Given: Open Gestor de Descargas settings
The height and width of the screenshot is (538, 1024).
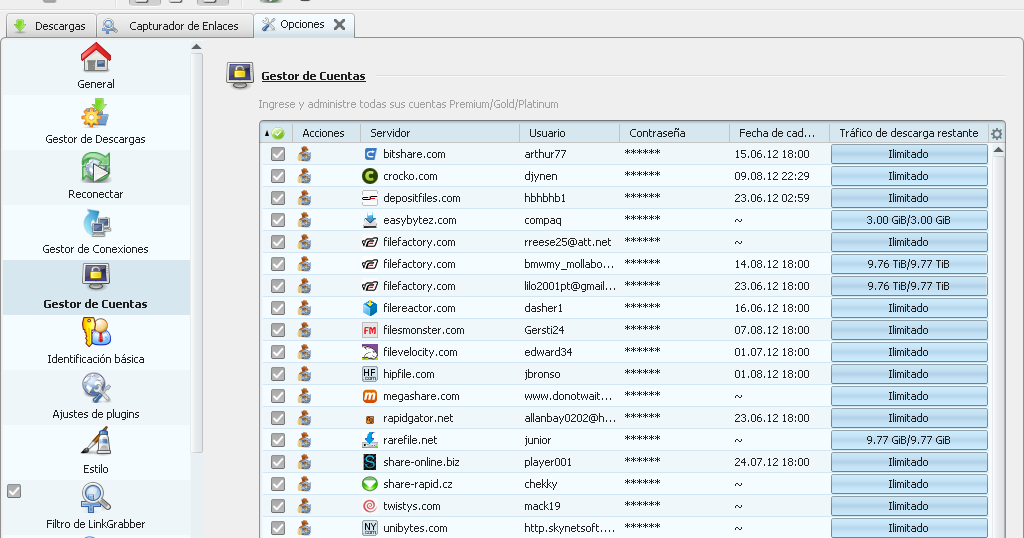Looking at the screenshot, I should [95, 122].
